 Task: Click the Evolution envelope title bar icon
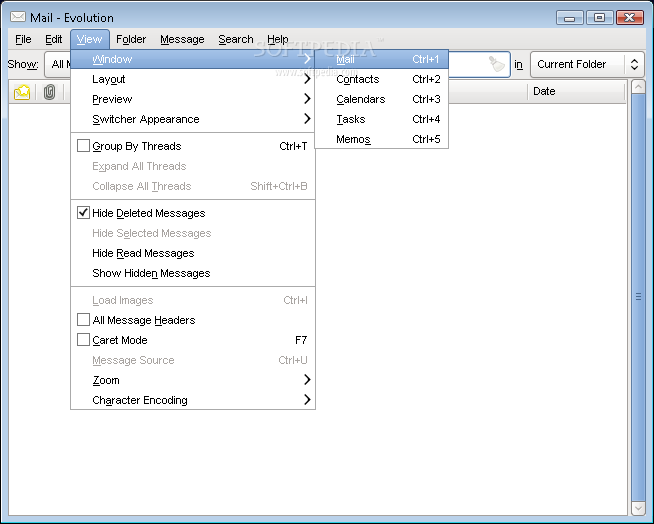pyautogui.click(x=18, y=17)
